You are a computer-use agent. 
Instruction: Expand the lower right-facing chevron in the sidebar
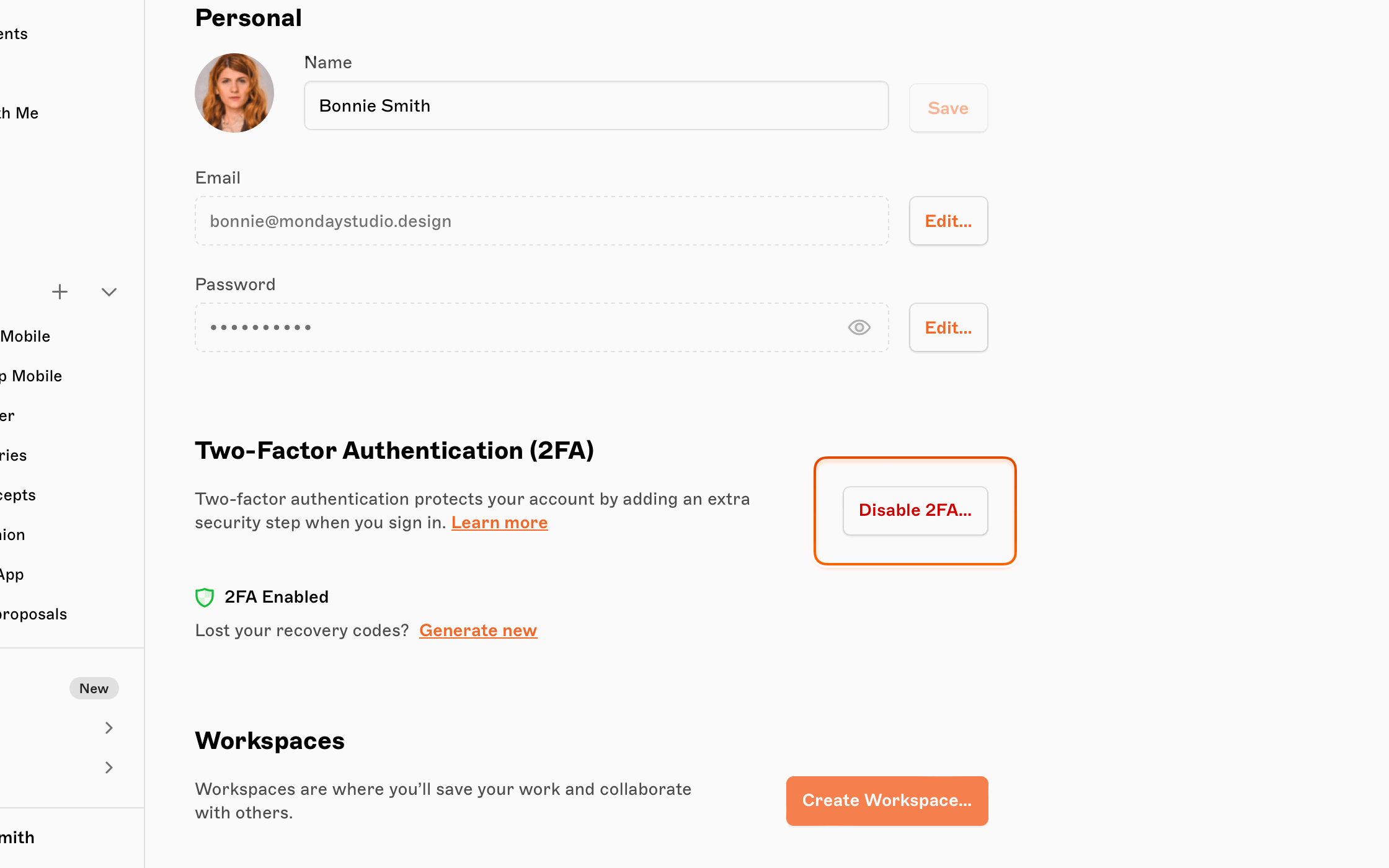pyautogui.click(x=109, y=768)
